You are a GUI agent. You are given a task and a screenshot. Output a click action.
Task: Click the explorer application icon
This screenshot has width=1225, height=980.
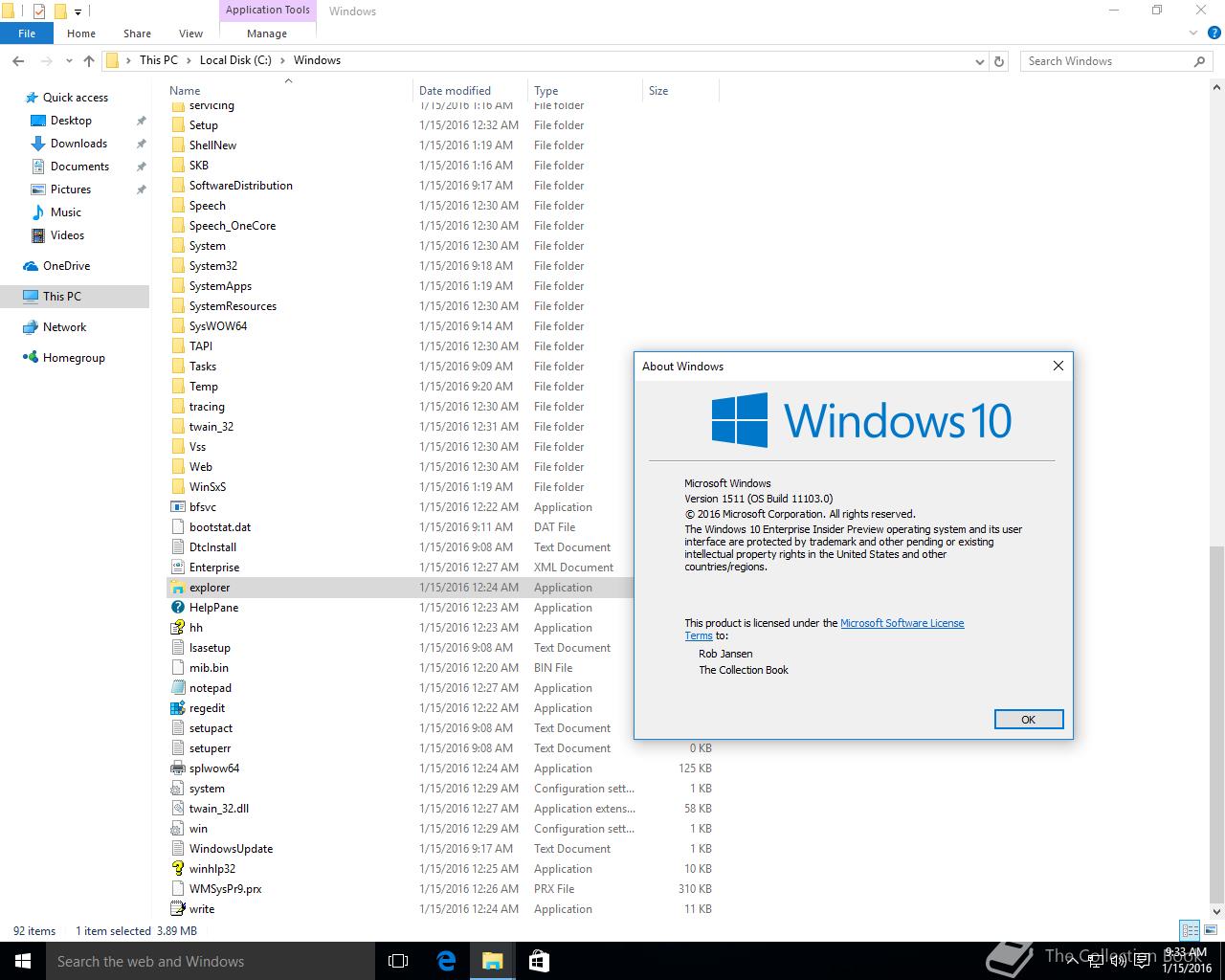(177, 588)
